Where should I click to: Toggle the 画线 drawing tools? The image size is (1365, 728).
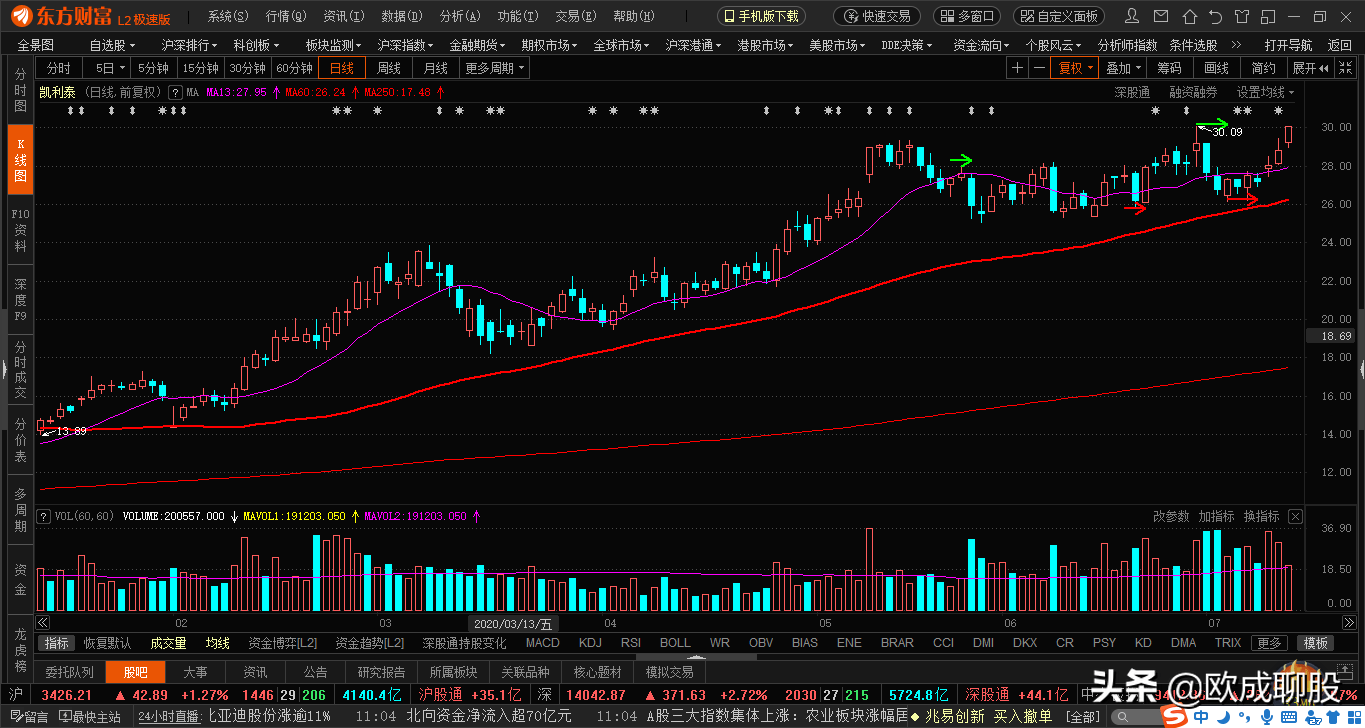click(1216, 68)
